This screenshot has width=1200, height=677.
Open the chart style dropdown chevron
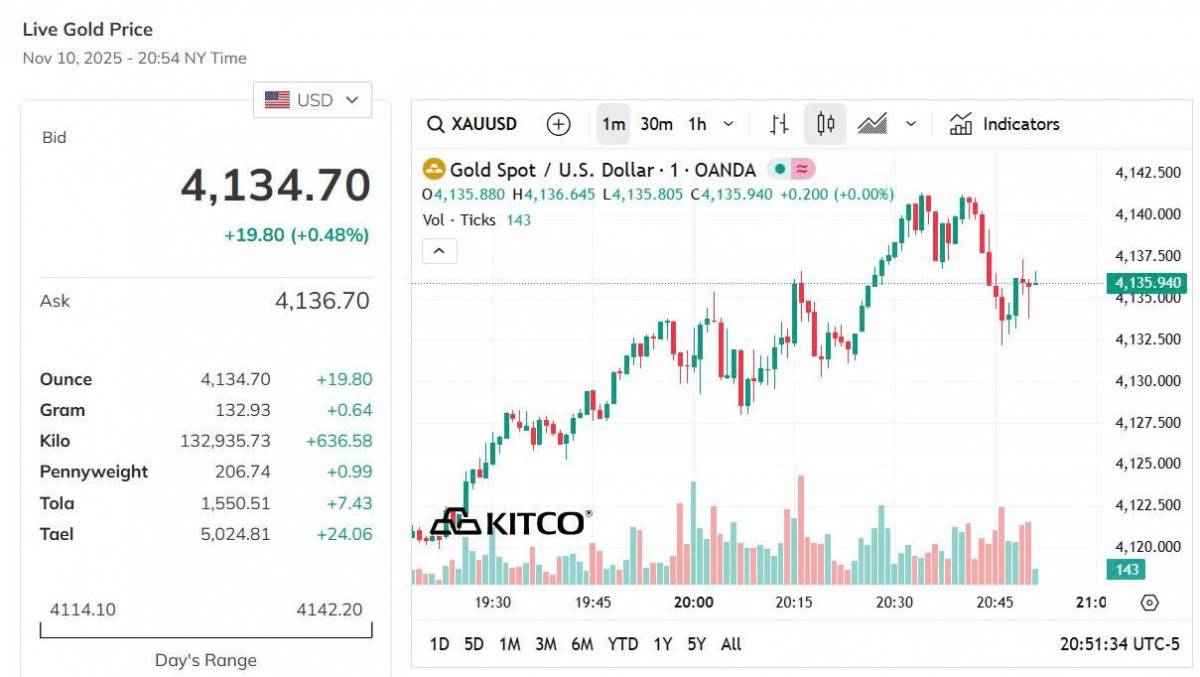coord(910,124)
